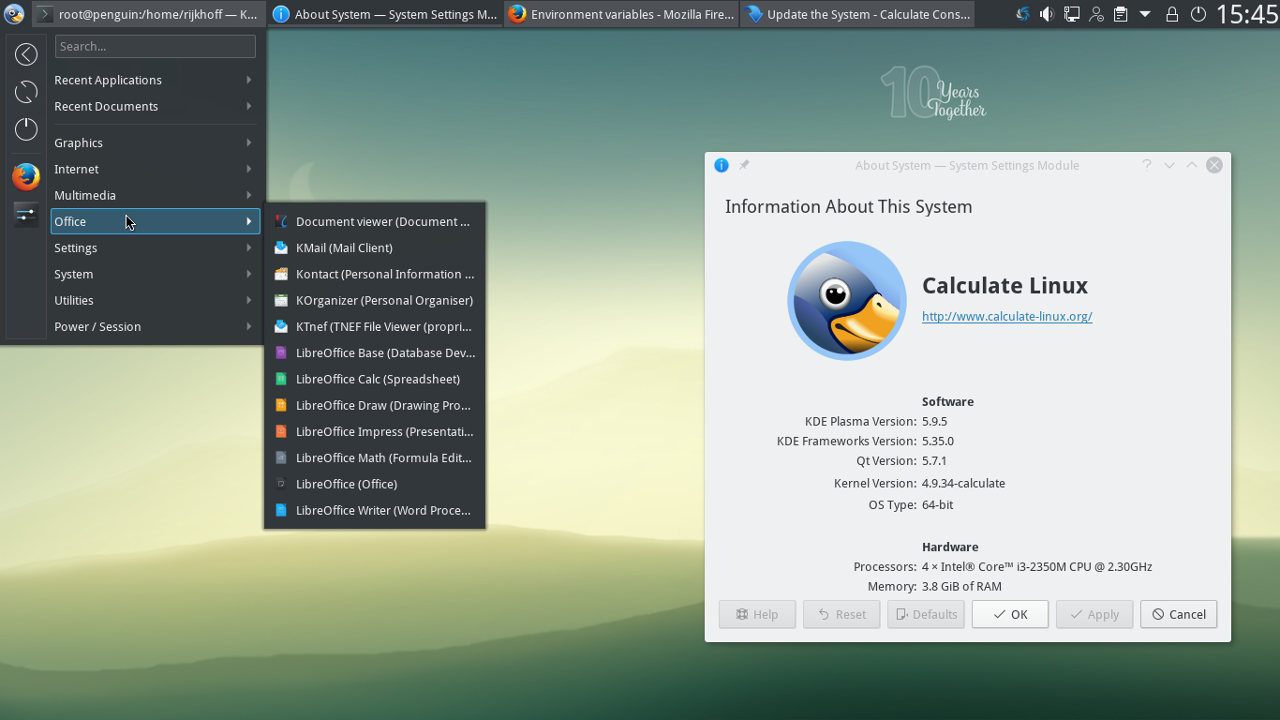Click the user status tray icon
This screenshot has height=720, width=1280.
tap(1096, 14)
